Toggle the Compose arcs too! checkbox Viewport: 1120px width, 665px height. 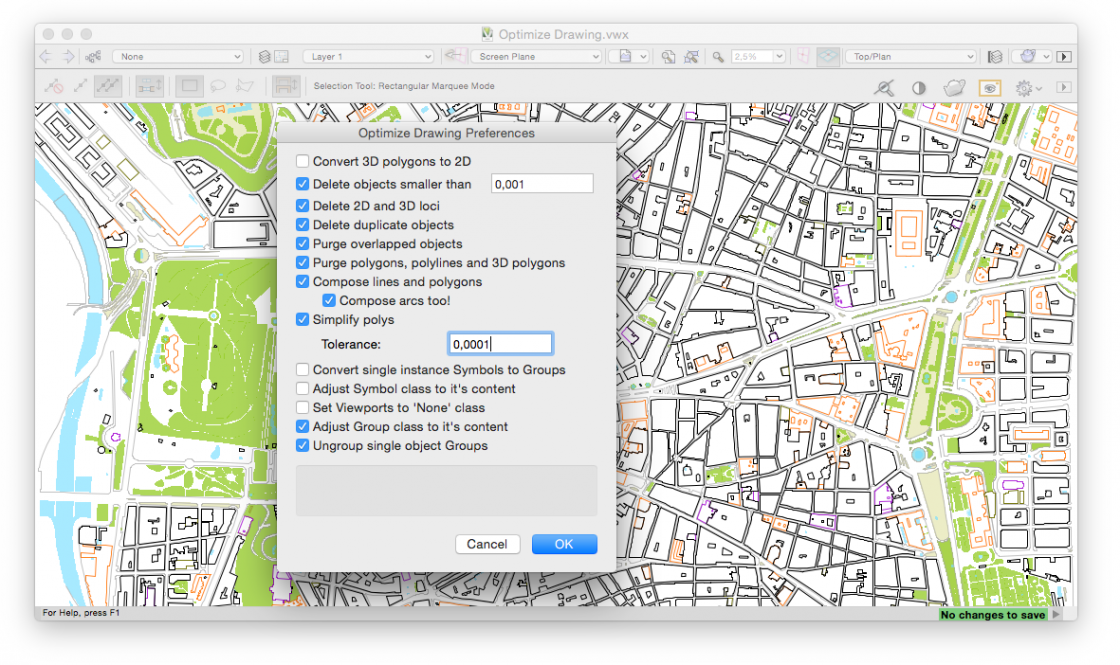click(x=329, y=301)
